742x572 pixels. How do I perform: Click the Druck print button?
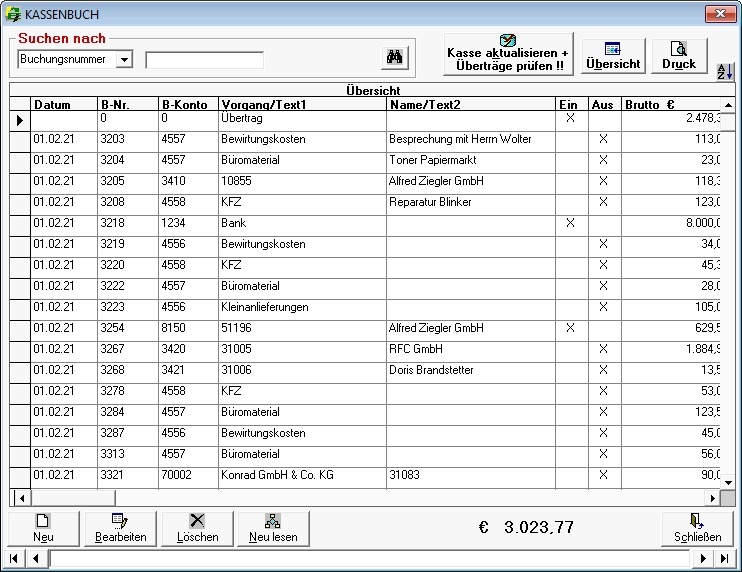pos(679,56)
